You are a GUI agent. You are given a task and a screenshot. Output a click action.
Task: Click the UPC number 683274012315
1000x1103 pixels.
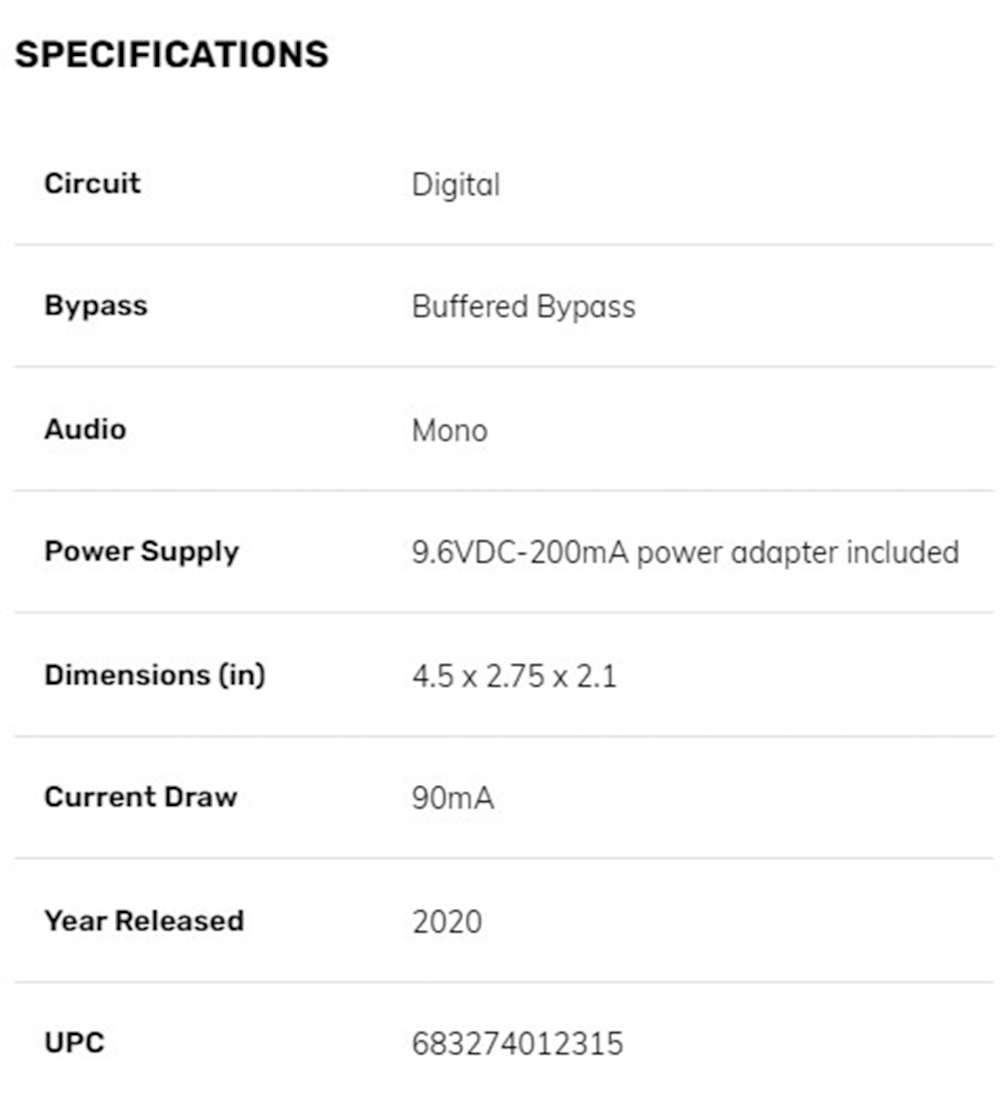518,1044
